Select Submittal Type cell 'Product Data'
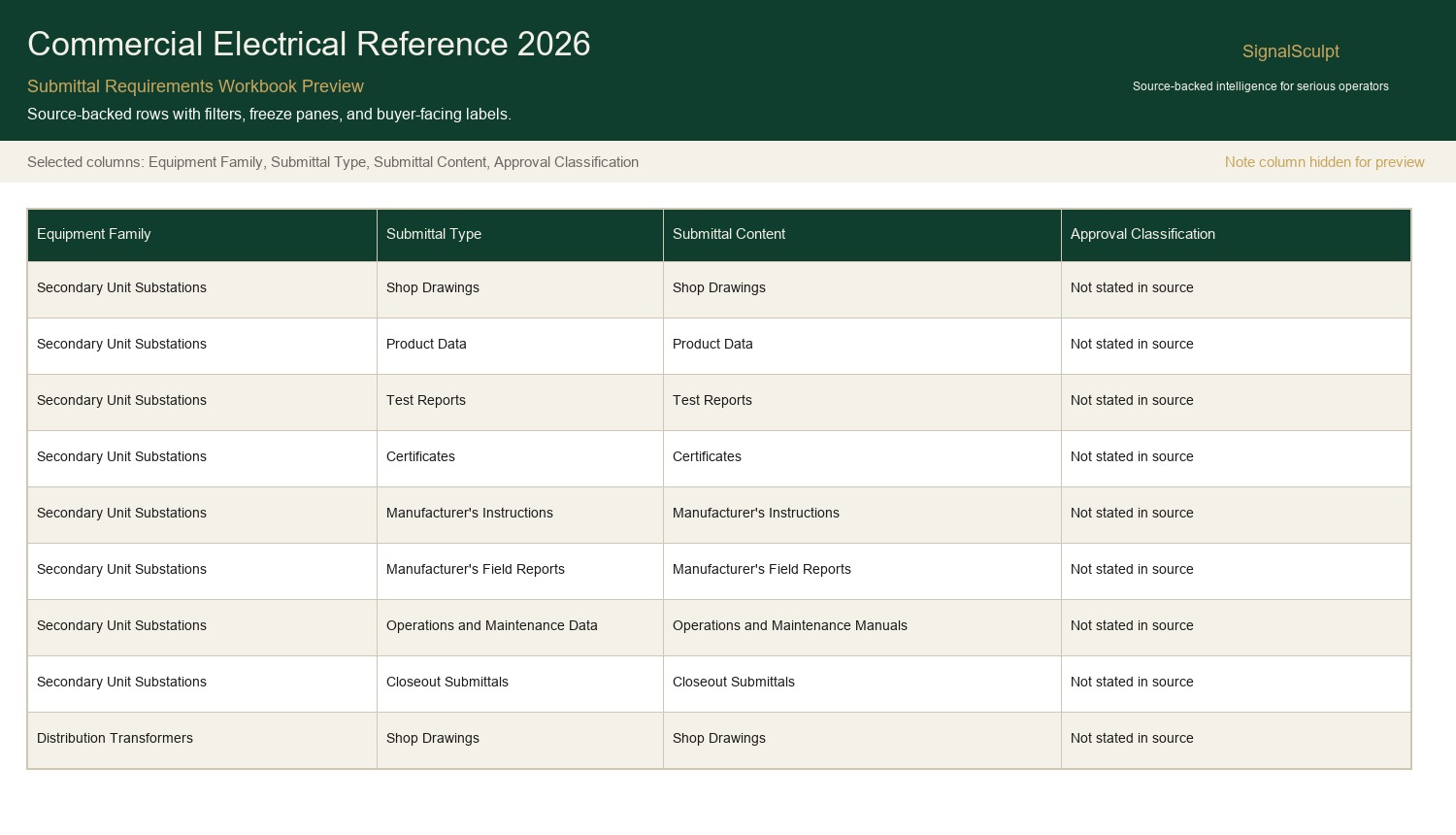 point(520,346)
